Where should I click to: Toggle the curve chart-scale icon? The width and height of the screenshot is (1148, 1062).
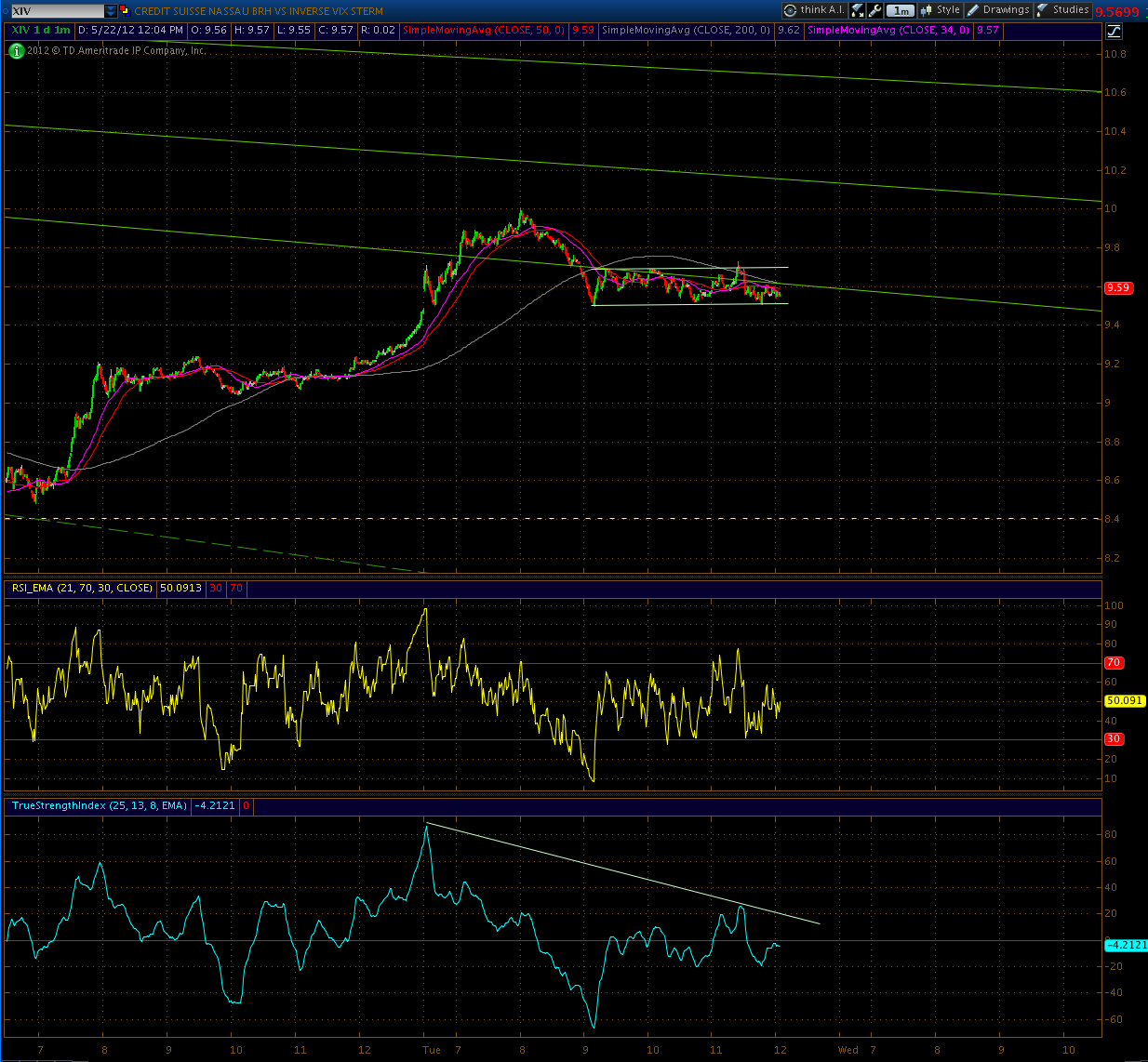tap(1115, 31)
